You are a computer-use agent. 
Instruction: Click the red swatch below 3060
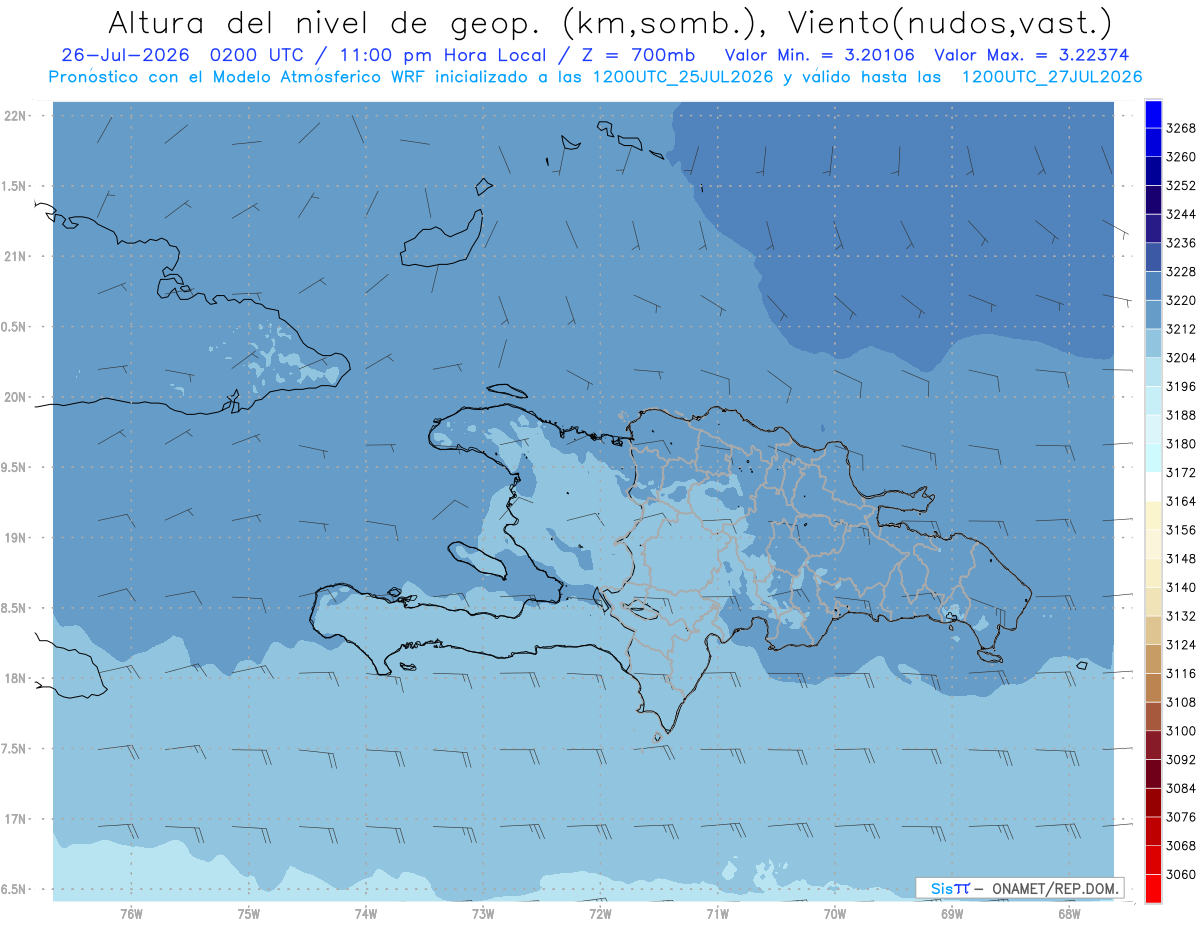click(1153, 889)
